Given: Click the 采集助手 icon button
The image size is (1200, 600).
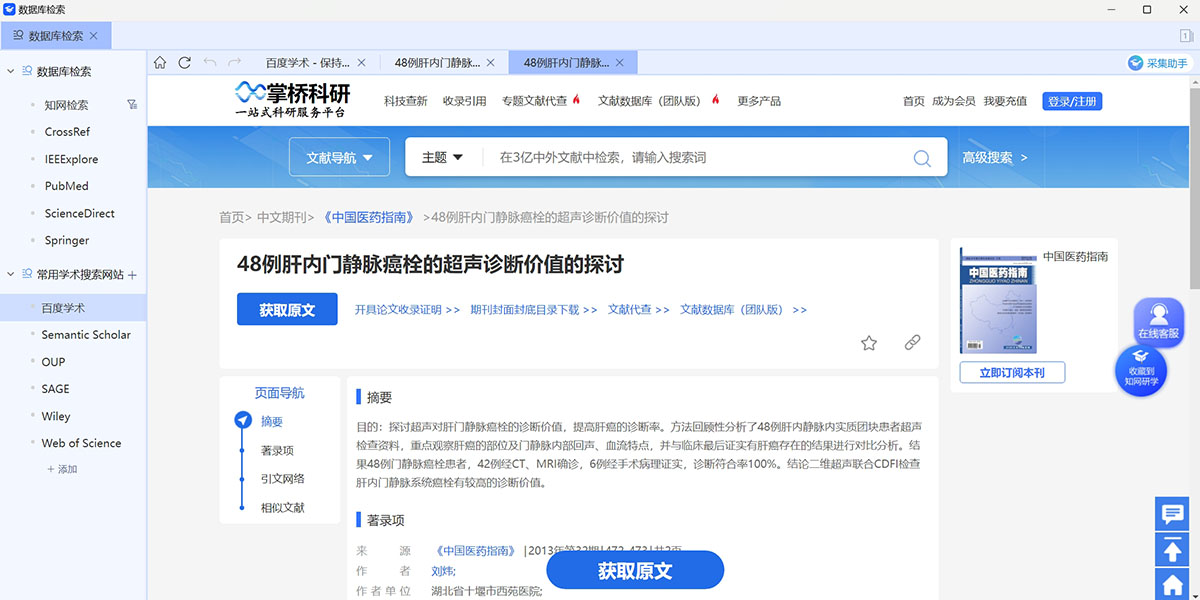Looking at the screenshot, I should point(1157,63).
